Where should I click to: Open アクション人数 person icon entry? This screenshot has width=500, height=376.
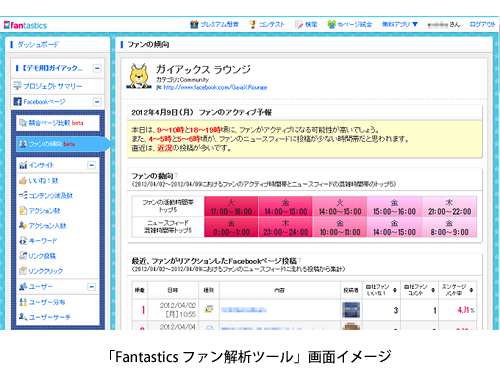click(43, 226)
